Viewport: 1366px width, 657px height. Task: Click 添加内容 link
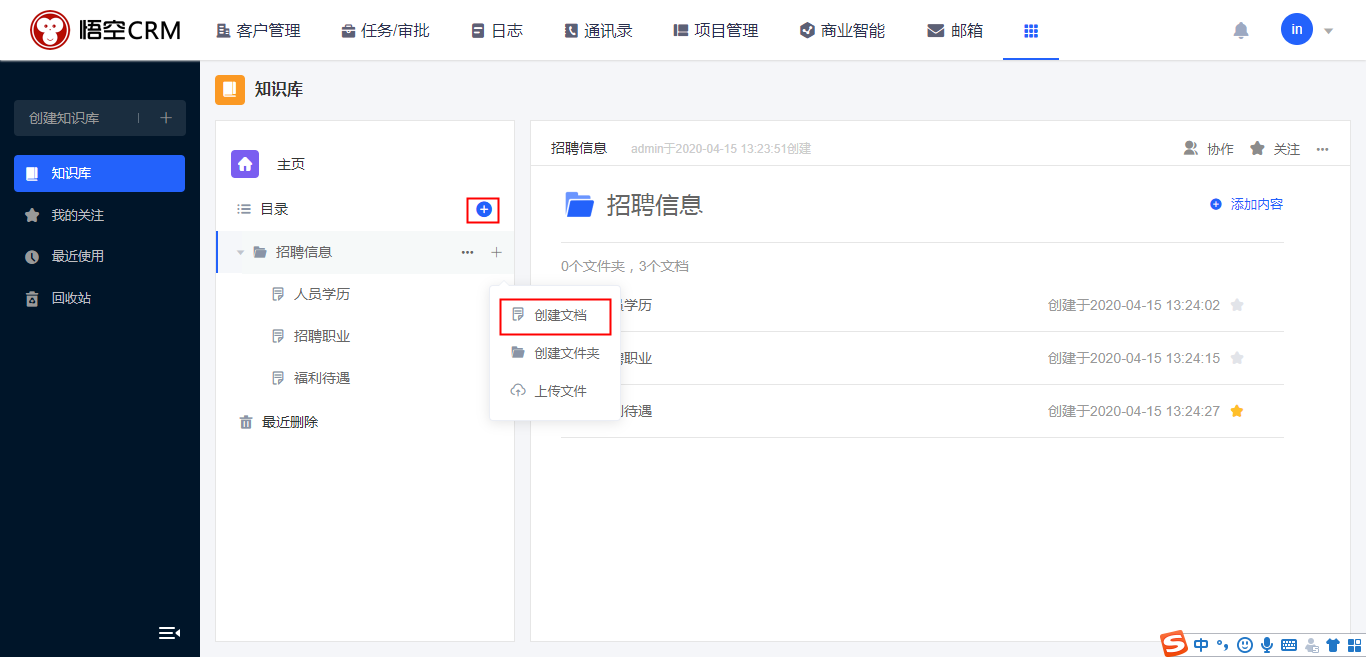pos(1246,204)
